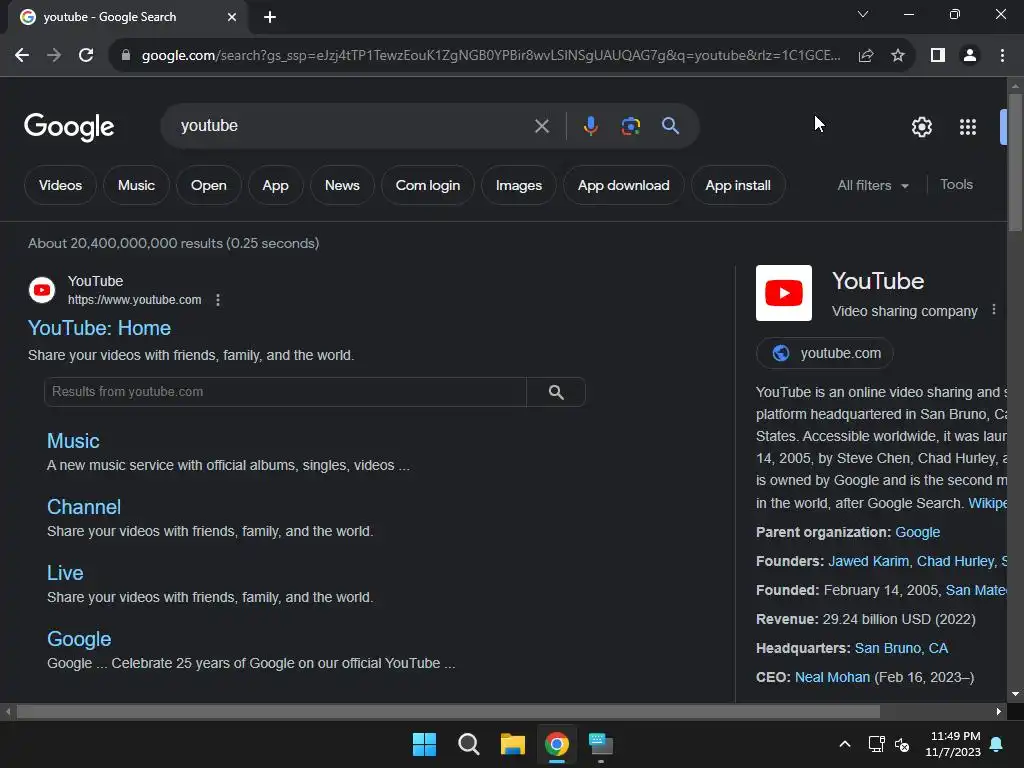Screen dimensions: 1024x768
Task: Open the Chrome side panel
Action: 937,56
